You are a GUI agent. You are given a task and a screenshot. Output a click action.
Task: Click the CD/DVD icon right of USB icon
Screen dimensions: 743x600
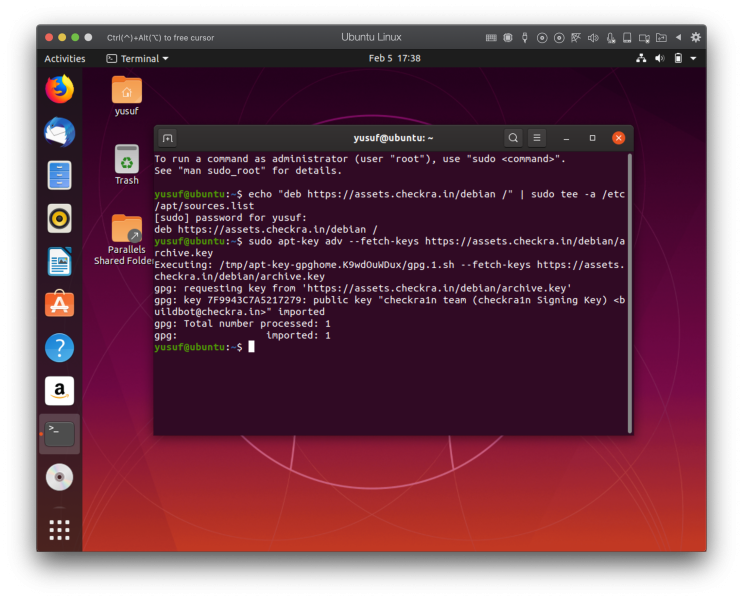click(x=542, y=38)
